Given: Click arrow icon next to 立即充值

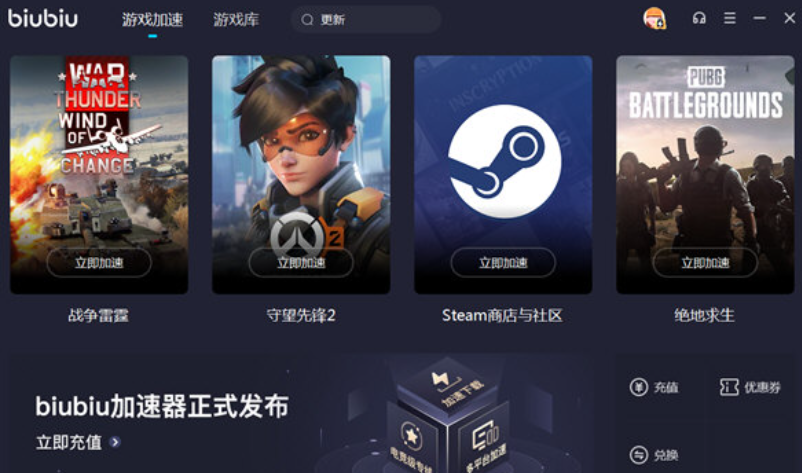Looking at the screenshot, I should (115, 442).
